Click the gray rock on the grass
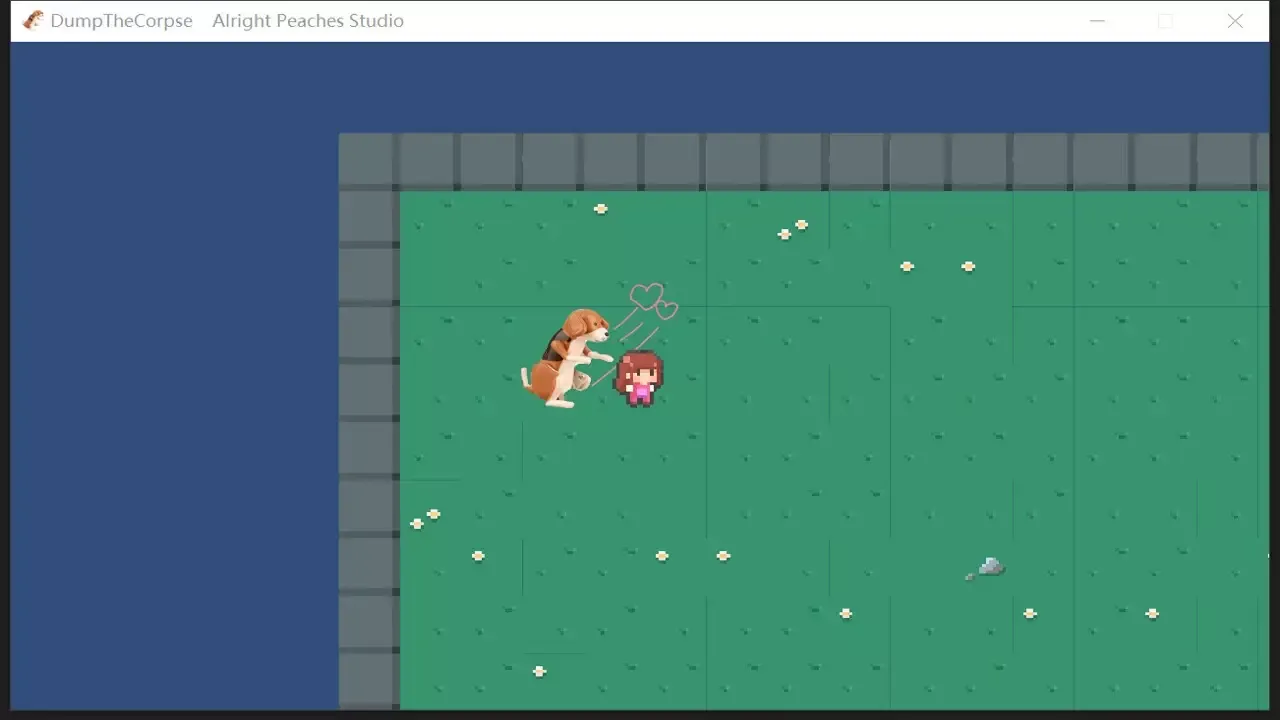This screenshot has height=720, width=1280. tap(989, 567)
